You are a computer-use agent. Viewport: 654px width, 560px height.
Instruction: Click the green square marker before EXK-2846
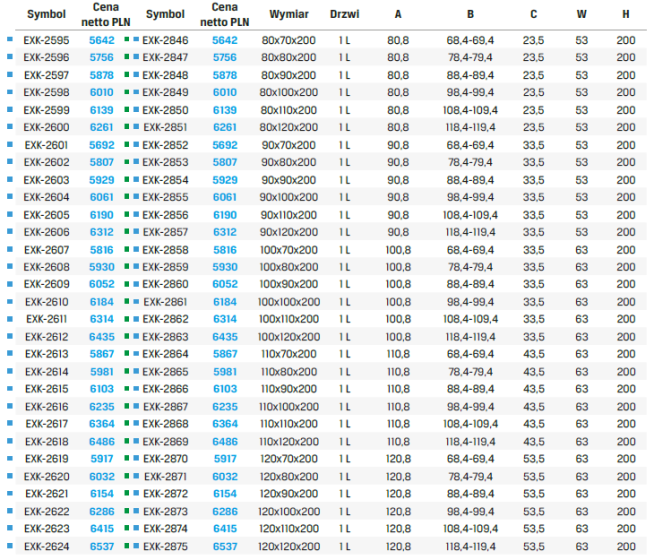[x=127, y=40]
